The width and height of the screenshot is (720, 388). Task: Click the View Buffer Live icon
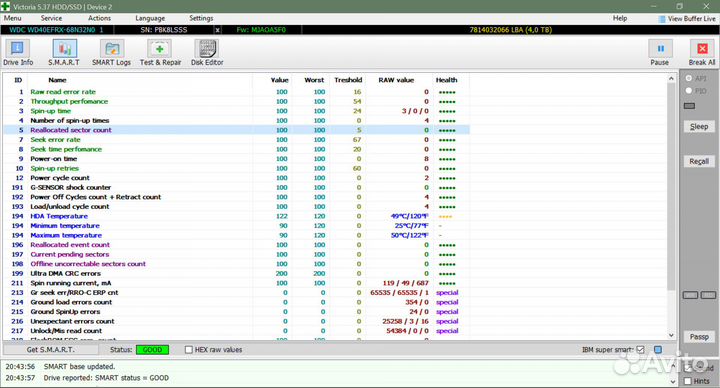tap(662, 19)
